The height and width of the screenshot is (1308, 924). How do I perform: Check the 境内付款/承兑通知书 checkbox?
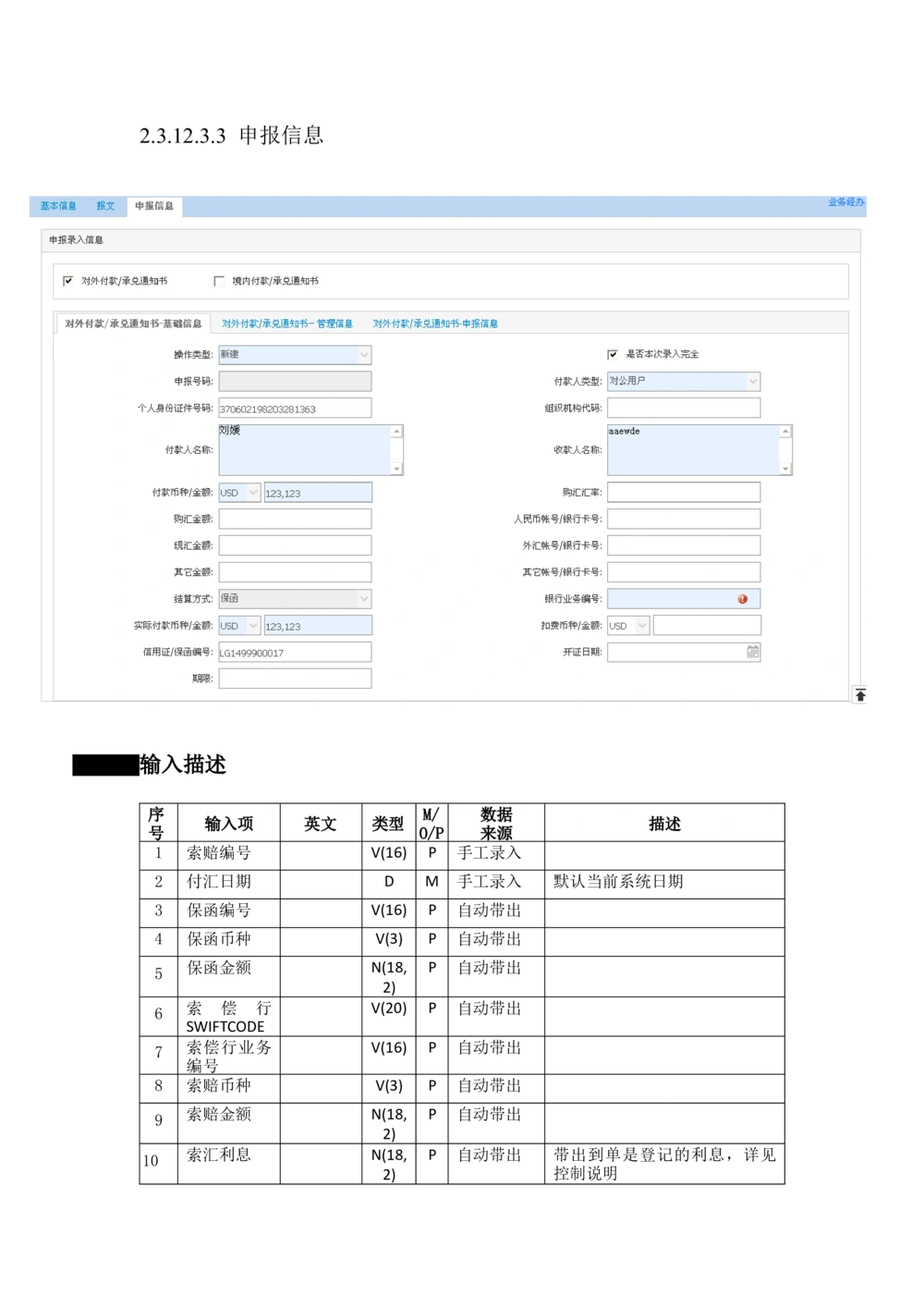[218, 279]
